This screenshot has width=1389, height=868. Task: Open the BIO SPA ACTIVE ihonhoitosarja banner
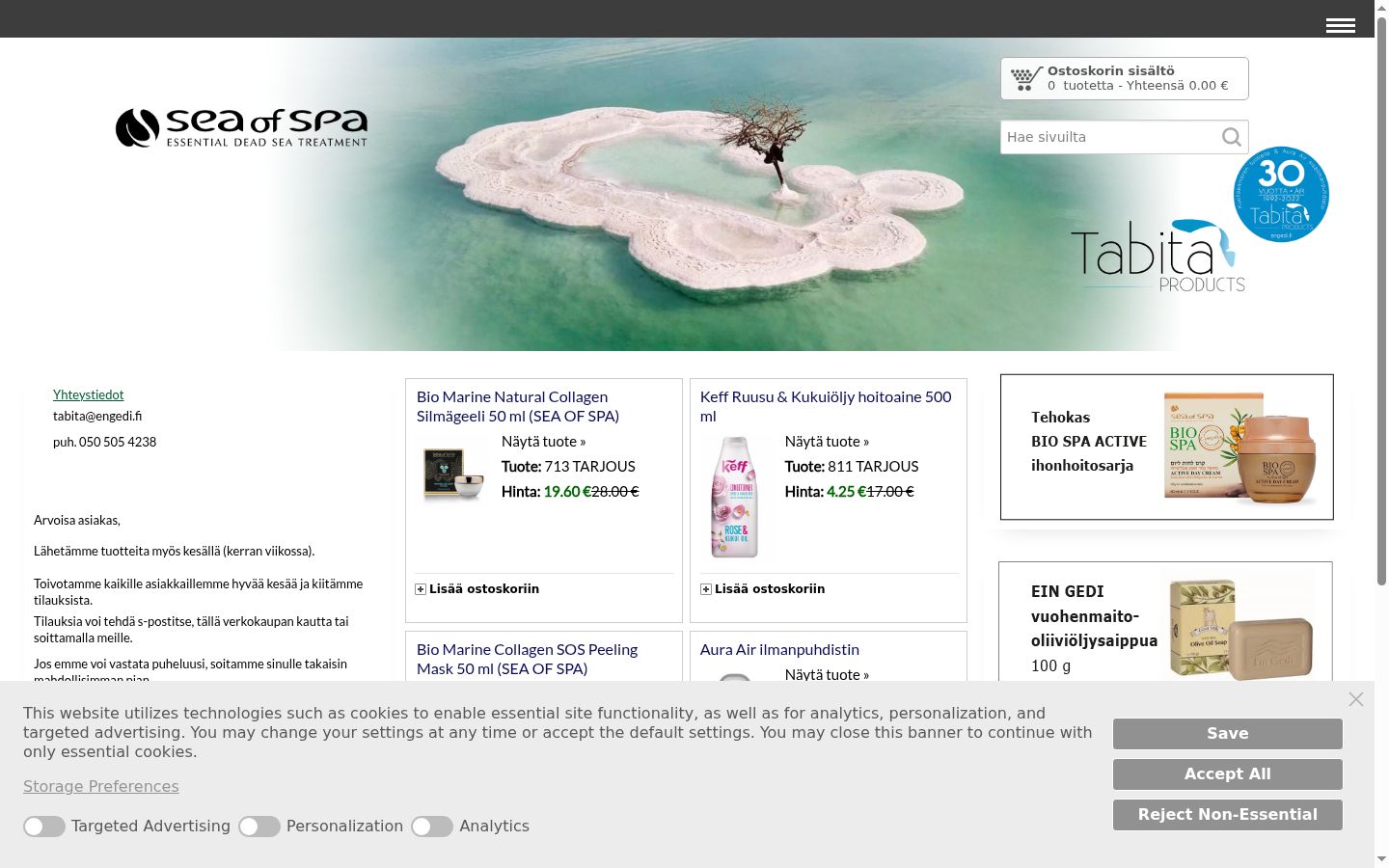(1167, 448)
